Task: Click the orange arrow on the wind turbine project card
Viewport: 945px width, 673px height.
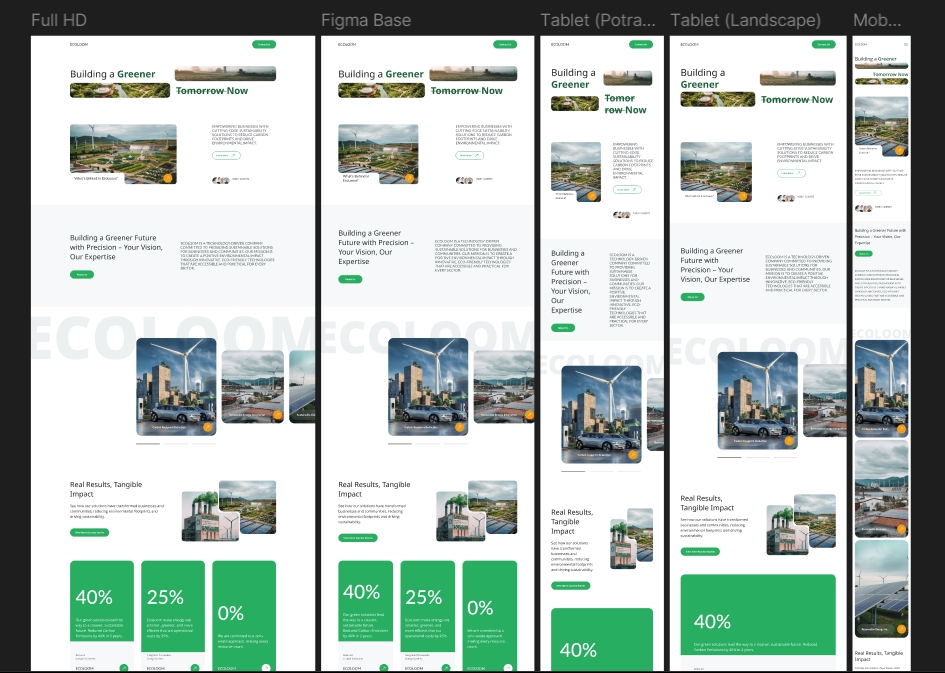Action: coord(208,427)
